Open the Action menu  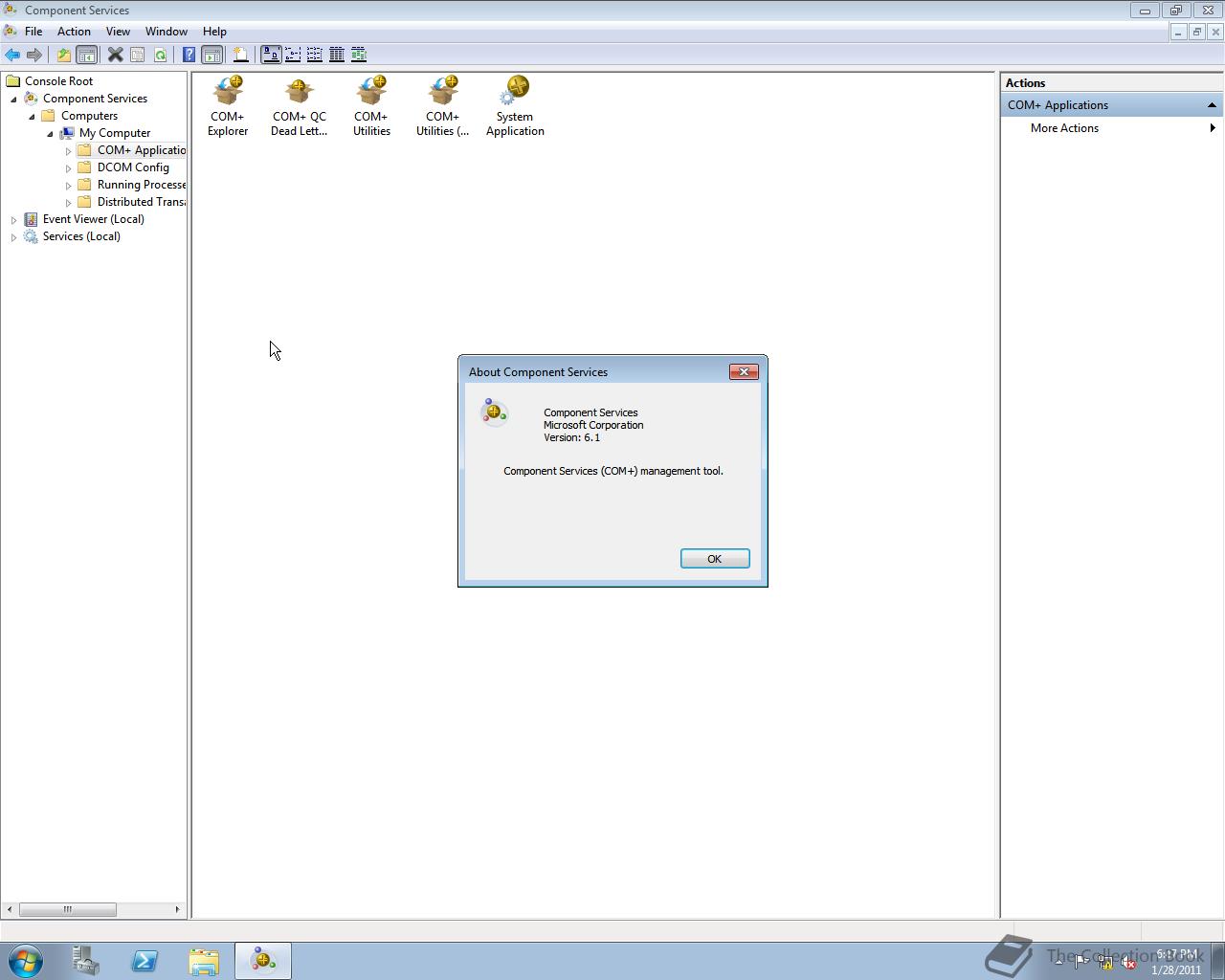74,32
